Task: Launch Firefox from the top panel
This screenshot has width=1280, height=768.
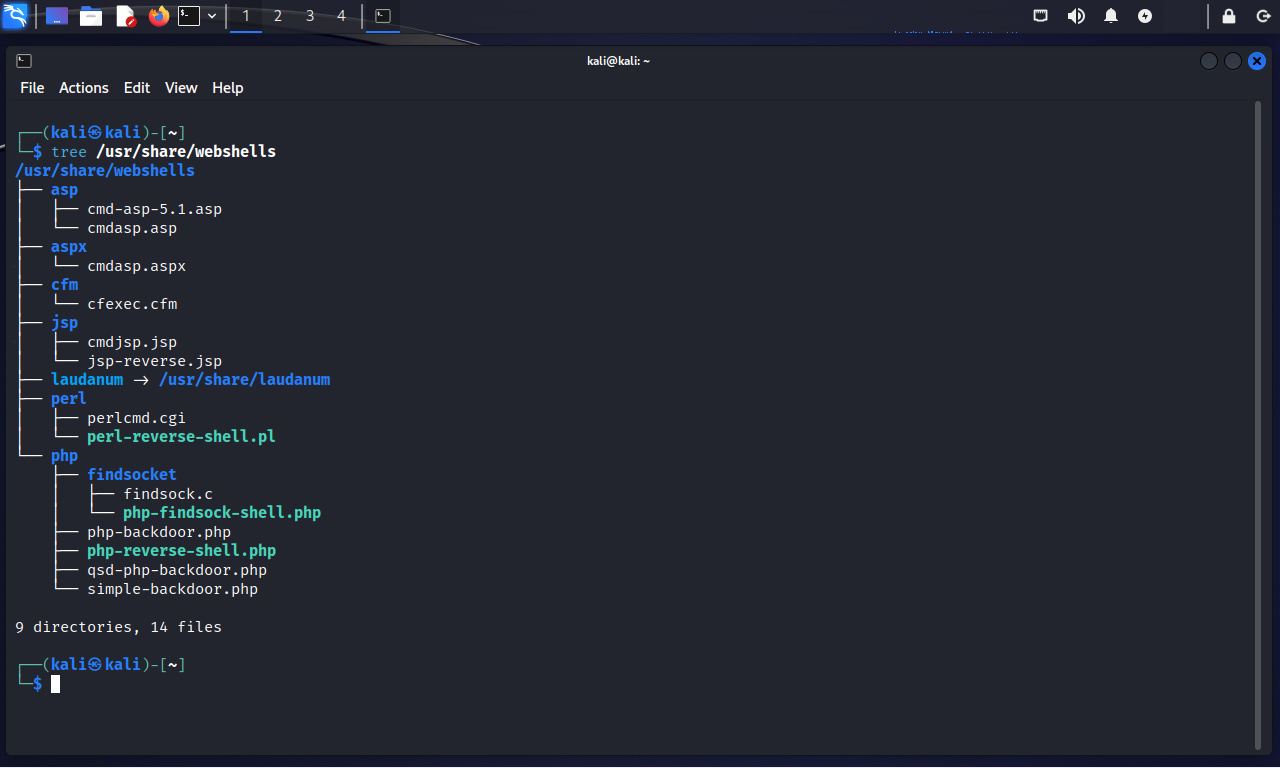Action: [158, 16]
